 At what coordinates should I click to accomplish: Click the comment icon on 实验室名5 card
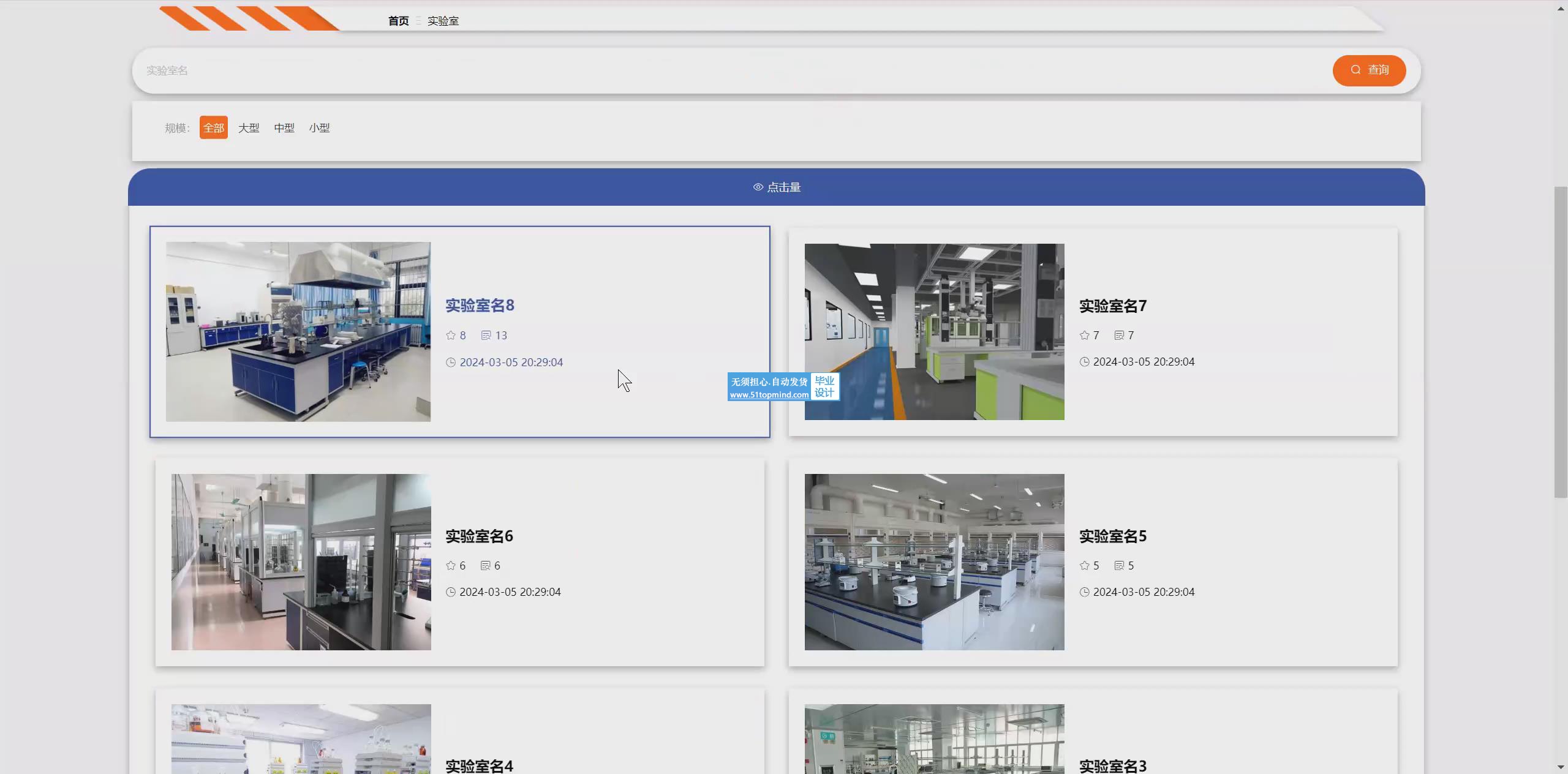[x=1120, y=566]
